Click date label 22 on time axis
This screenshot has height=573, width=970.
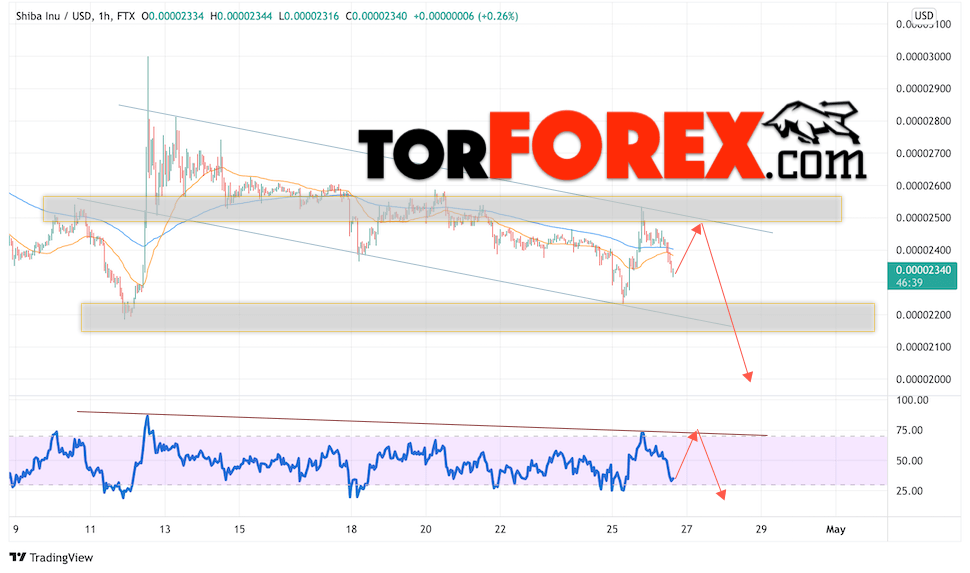click(x=500, y=529)
